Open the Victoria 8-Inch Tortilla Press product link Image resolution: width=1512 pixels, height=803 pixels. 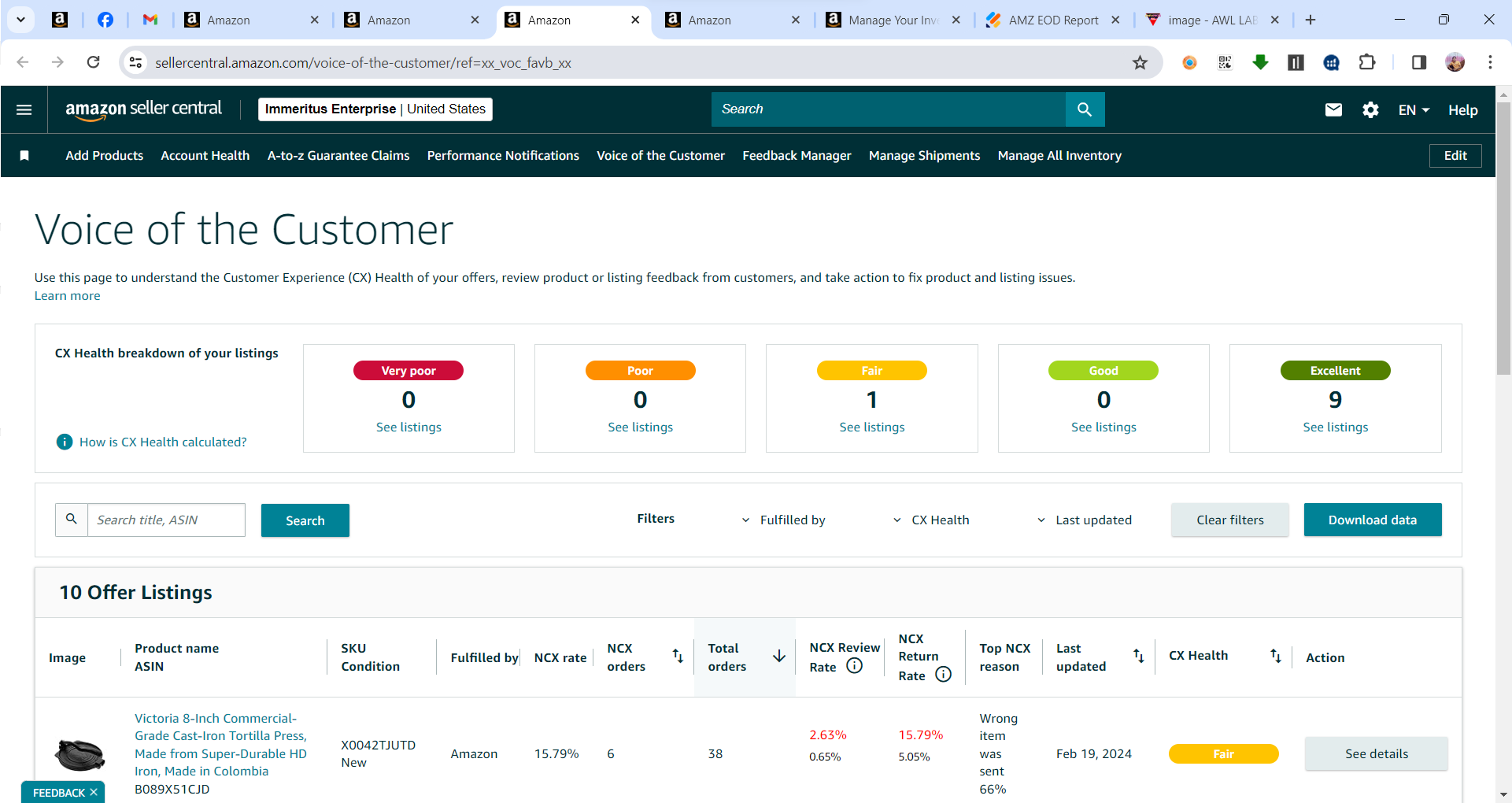[x=221, y=745]
